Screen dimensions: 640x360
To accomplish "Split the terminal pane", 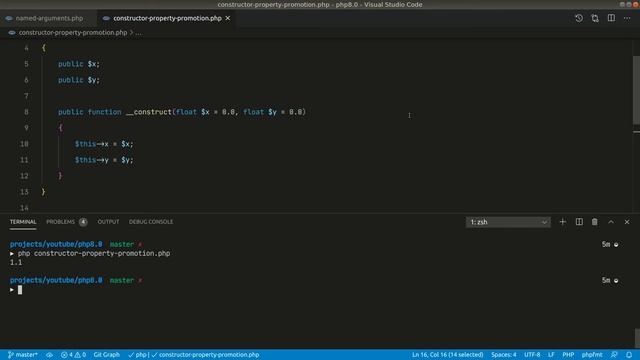I will (579, 222).
